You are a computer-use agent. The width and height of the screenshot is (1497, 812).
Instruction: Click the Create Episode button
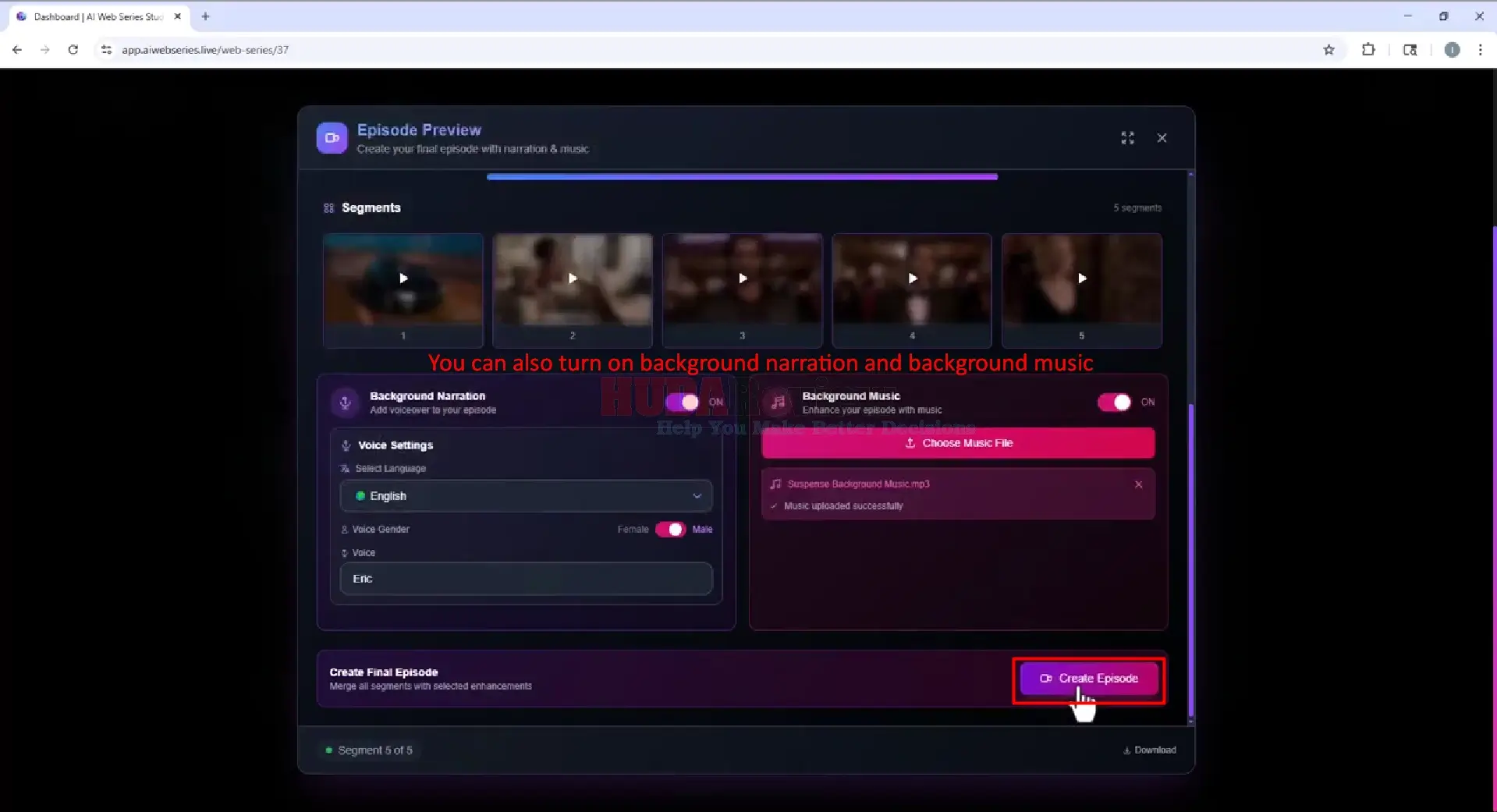1089,679
